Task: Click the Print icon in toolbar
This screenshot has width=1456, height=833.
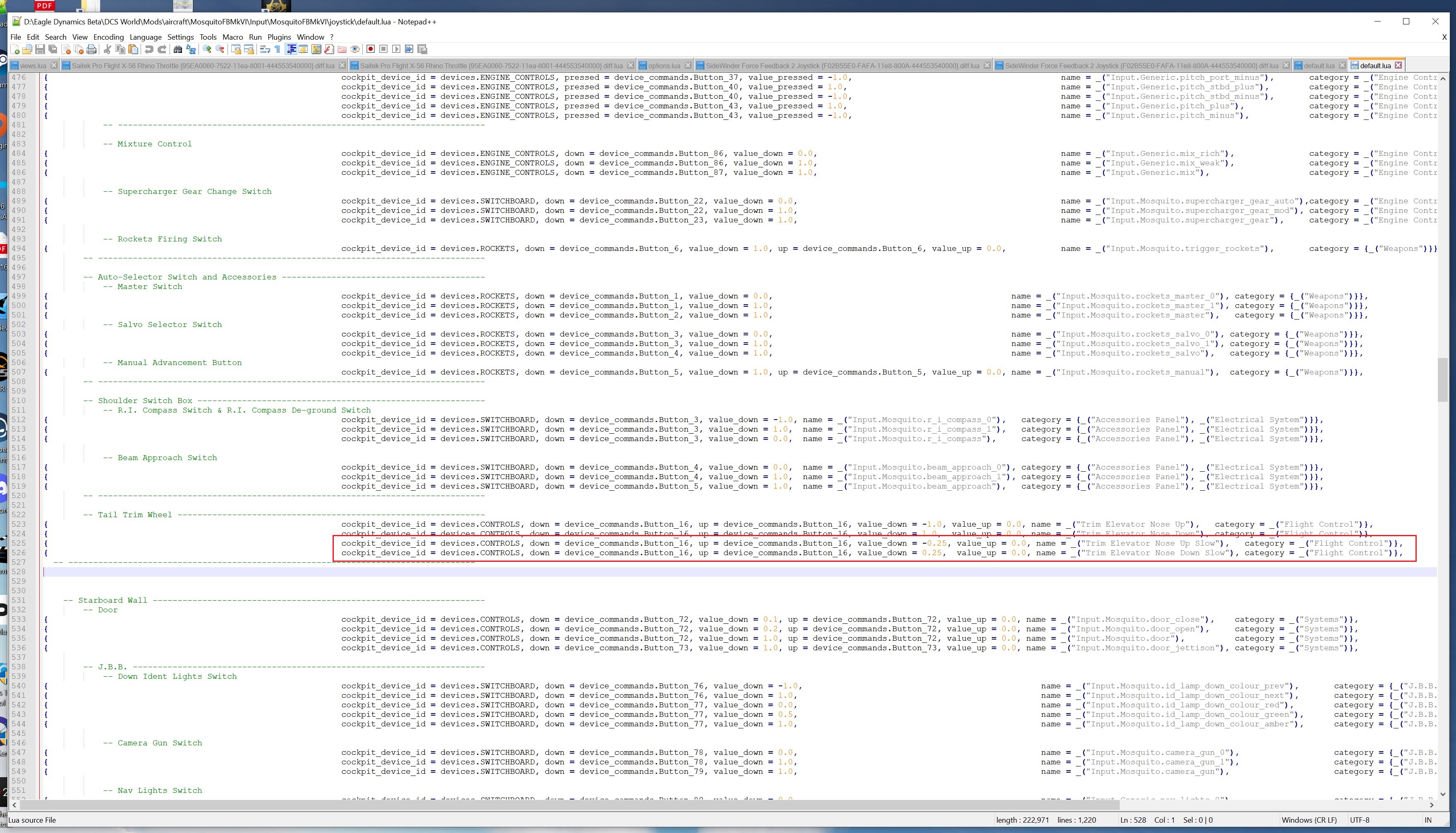Action: 91,49
